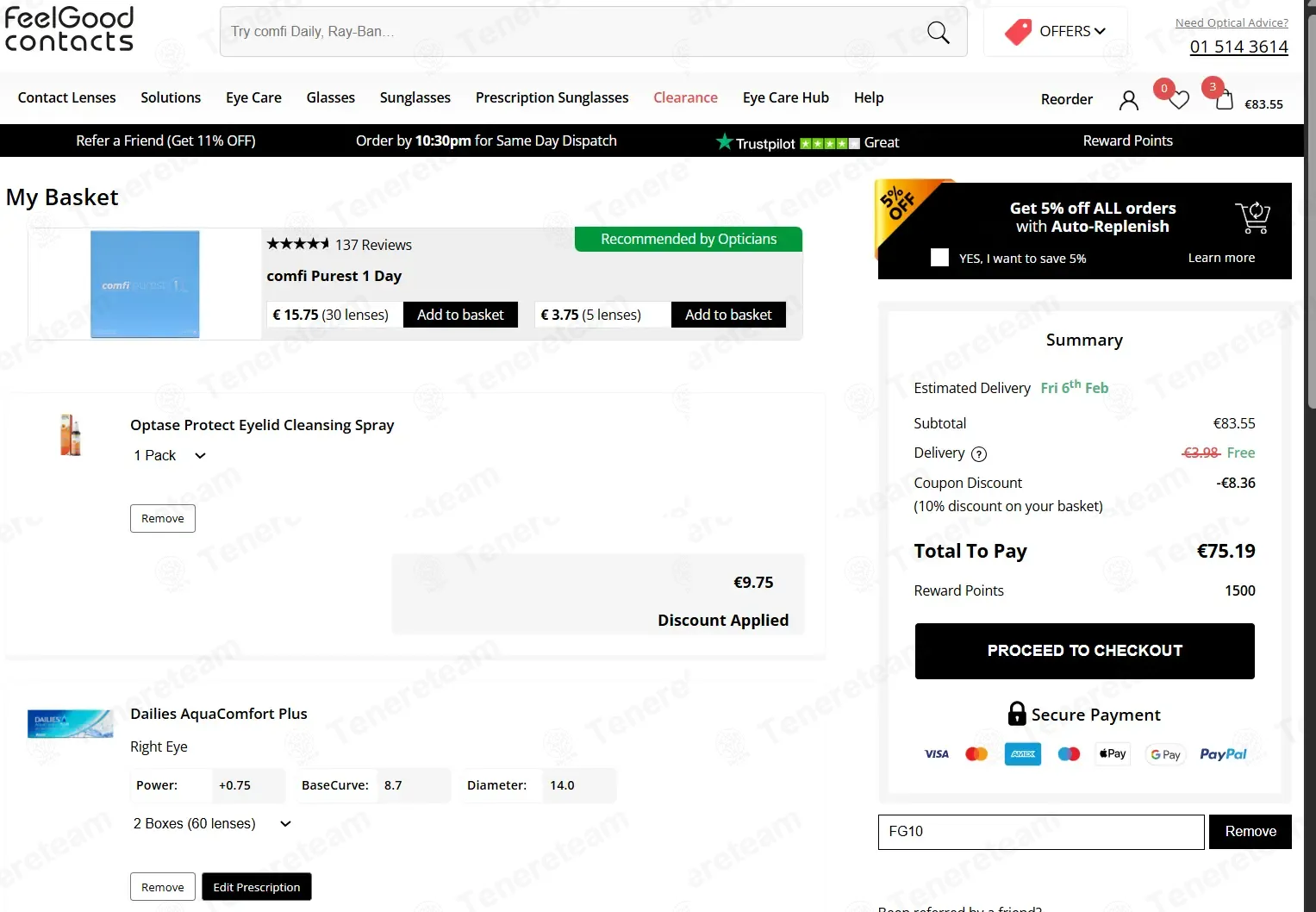Open the Eye Care menu
The image size is (1316, 912).
tap(253, 97)
